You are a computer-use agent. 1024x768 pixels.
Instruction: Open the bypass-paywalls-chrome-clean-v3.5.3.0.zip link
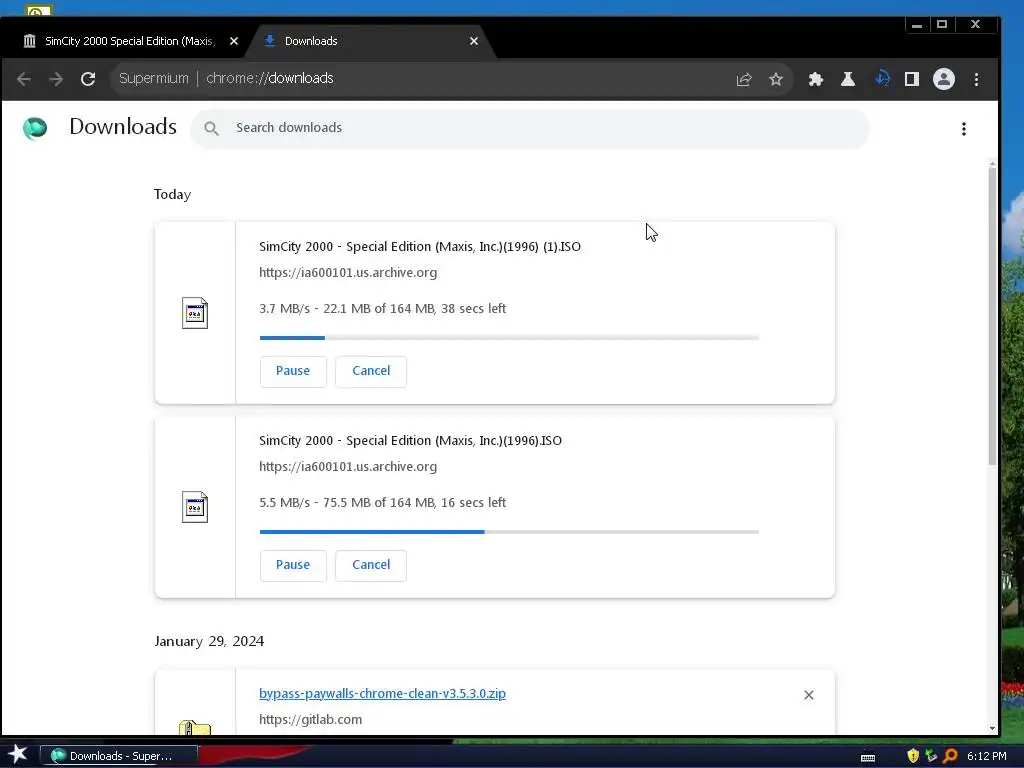[x=382, y=694]
